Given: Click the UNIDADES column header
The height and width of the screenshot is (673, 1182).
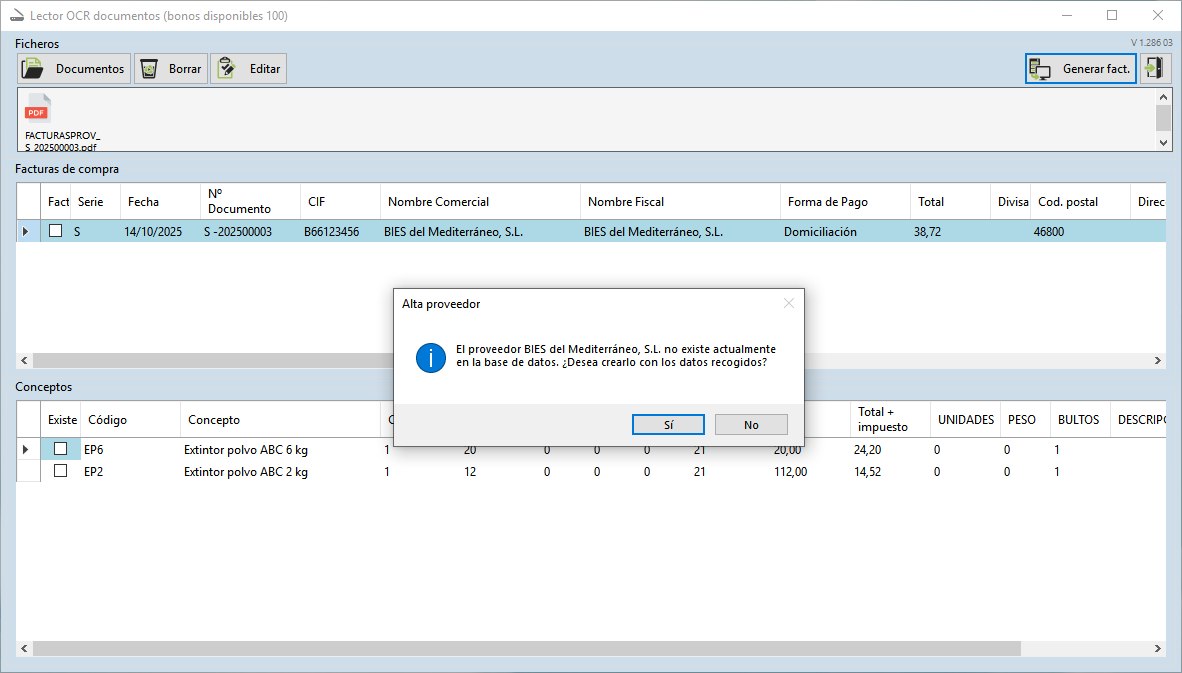Looking at the screenshot, I should point(966,419).
